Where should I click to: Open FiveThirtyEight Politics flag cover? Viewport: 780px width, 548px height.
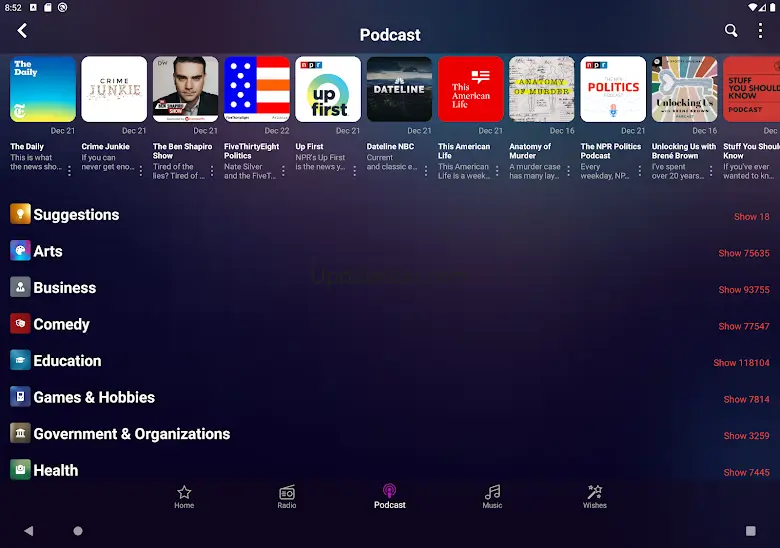[x=257, y=89]
